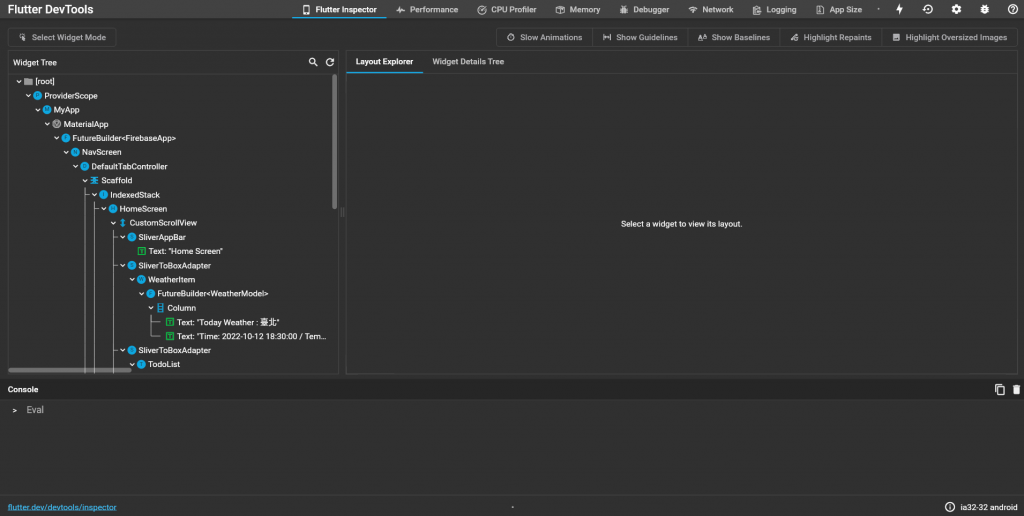Viewport: 1024px width, 516px height.
Task: Collapse the WeatherItem node
Action: pos(132,280)
